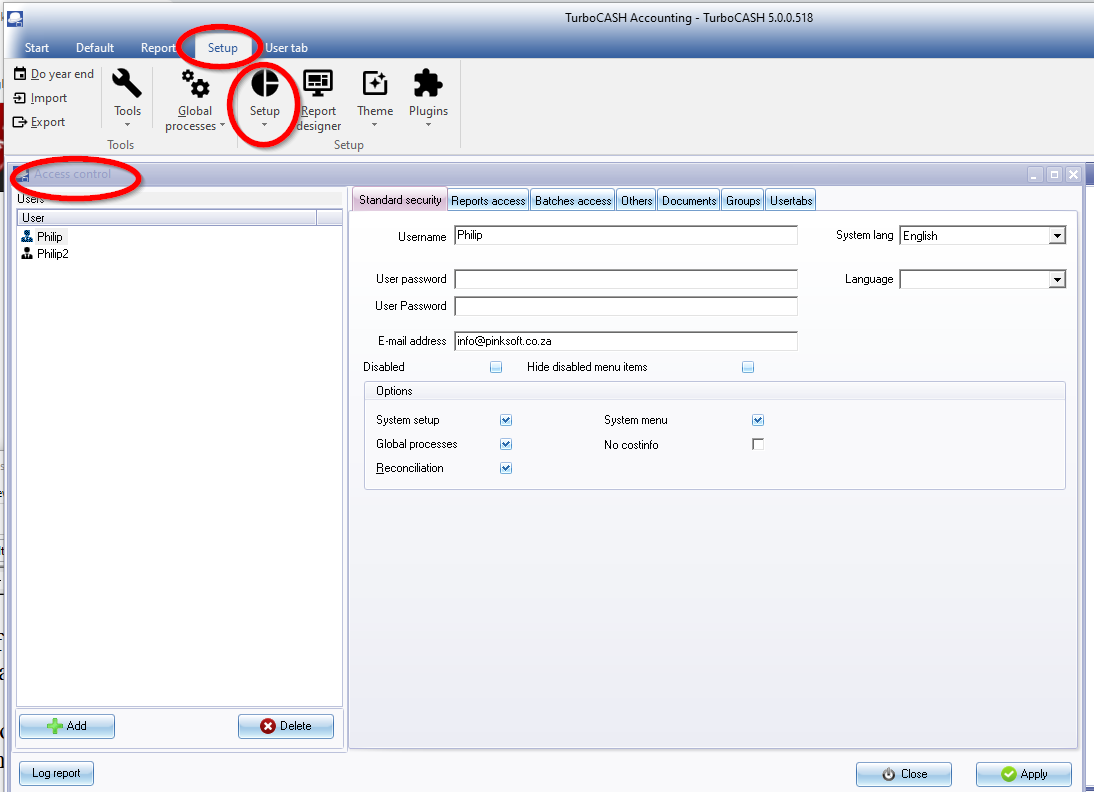The height and width of the screenshot is (792, 1094).
Task: Open the Setup pie chart icon
Action: [264, 84]
